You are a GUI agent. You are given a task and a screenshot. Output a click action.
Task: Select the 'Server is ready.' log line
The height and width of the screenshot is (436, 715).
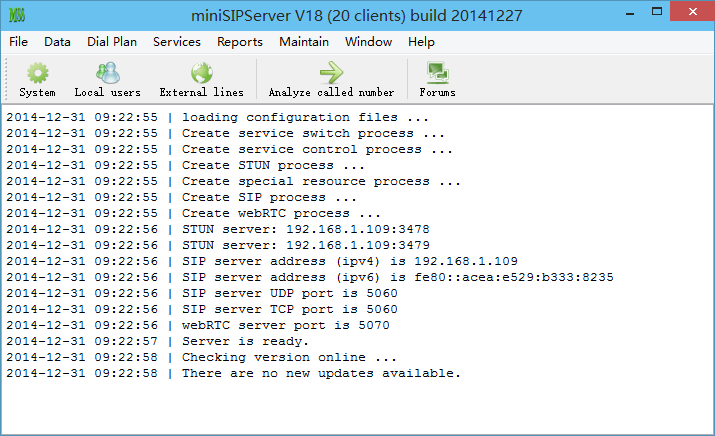pos(157,341)
